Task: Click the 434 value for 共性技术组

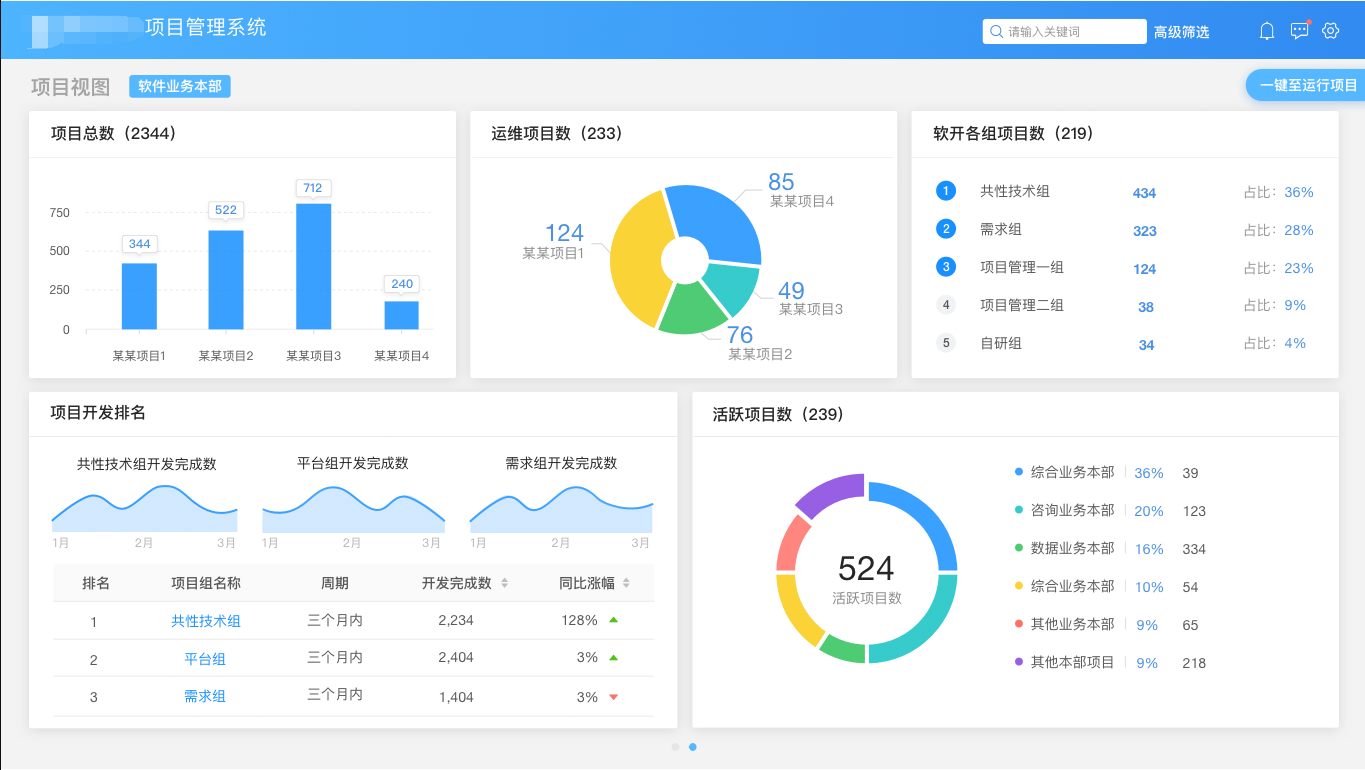Action: (x=1144, y=193)
